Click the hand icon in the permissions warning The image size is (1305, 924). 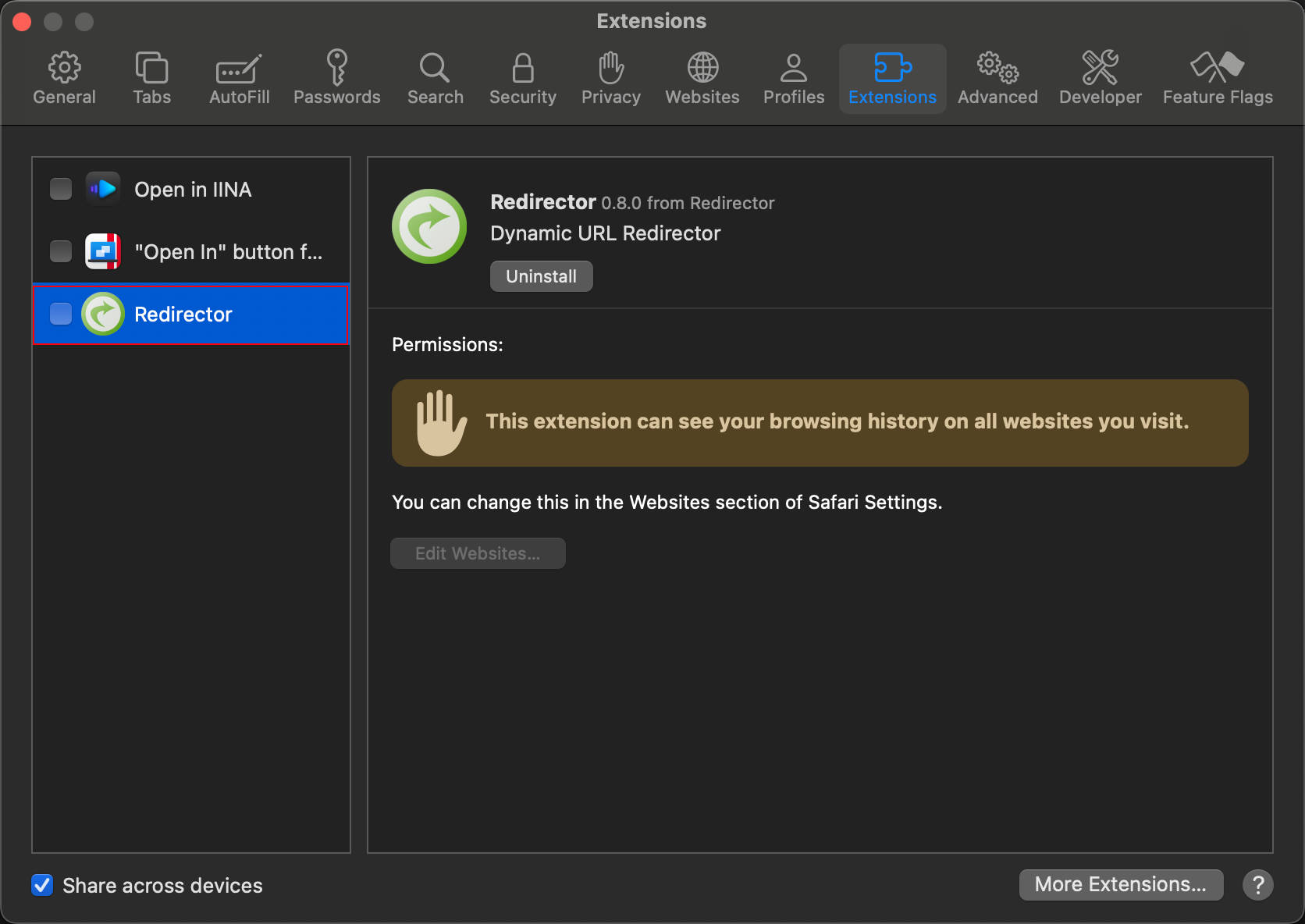[x=441, y=423]
